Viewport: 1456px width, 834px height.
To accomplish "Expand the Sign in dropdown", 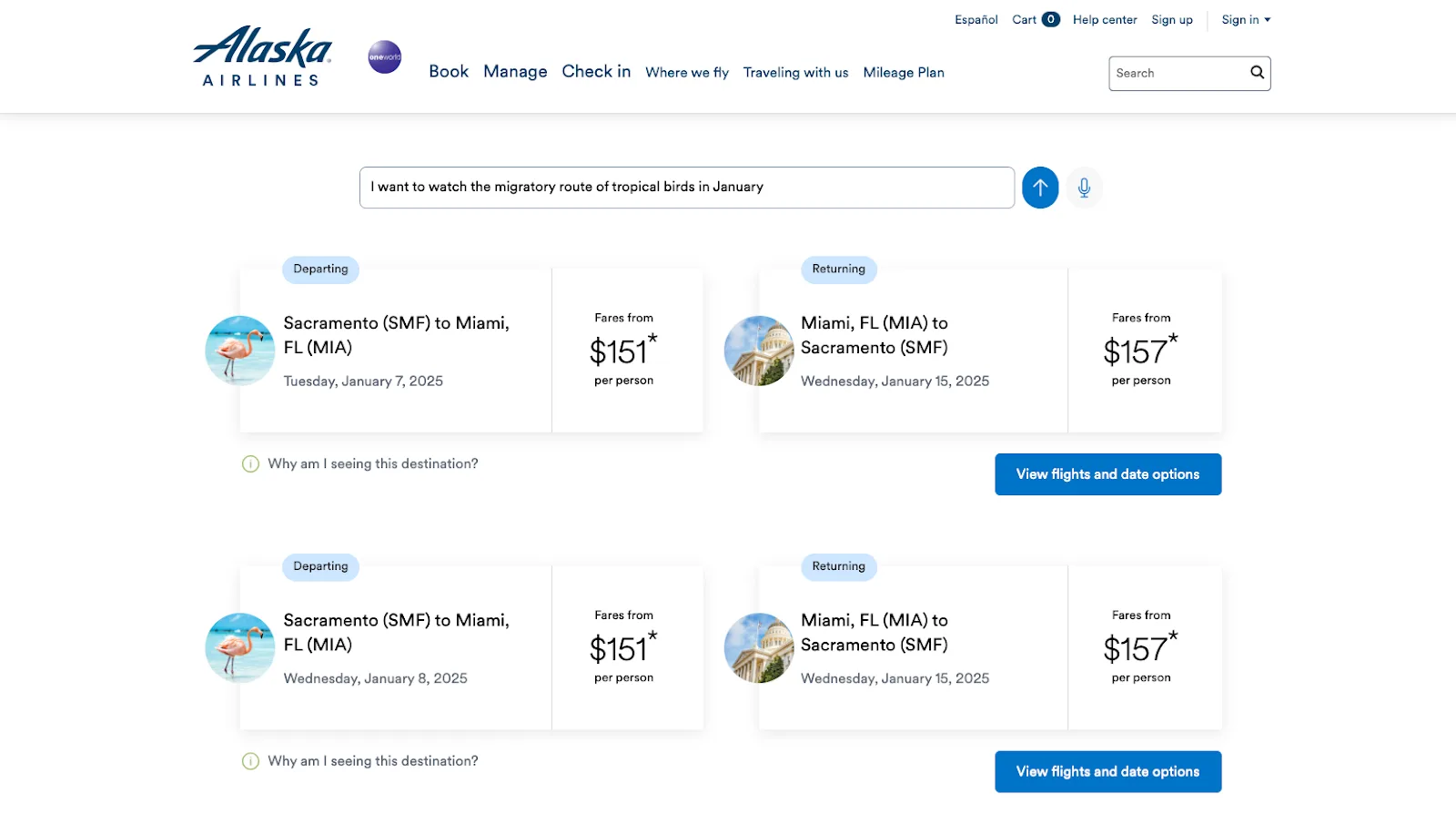I will pos(1246,20).
